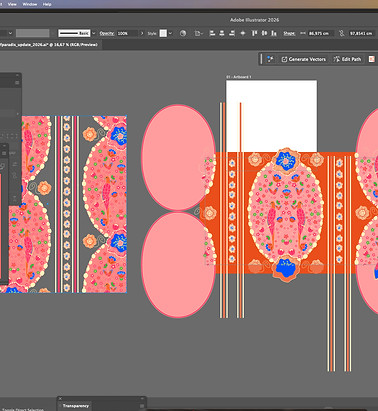Click the graphic Style swatch
378x411 pixels.
(163, 33)
